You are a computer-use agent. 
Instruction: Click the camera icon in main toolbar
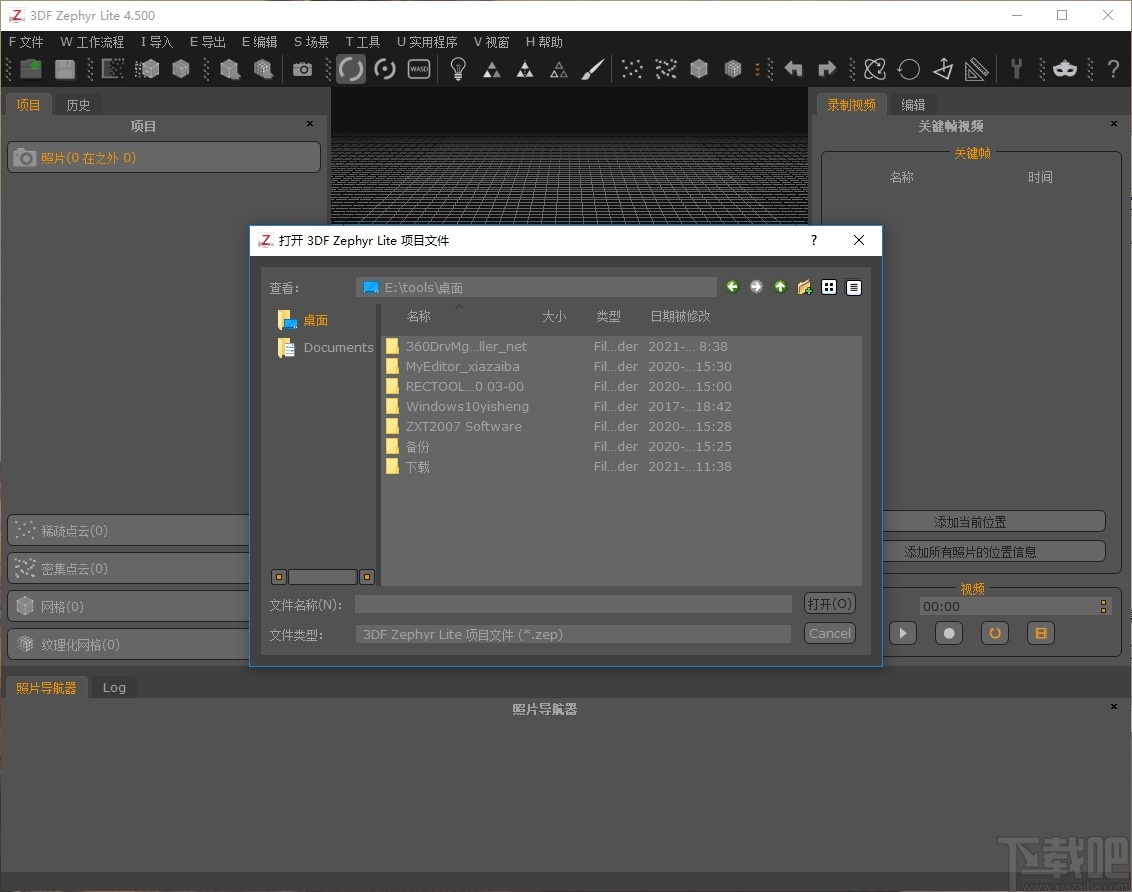(x=302, y=69)
